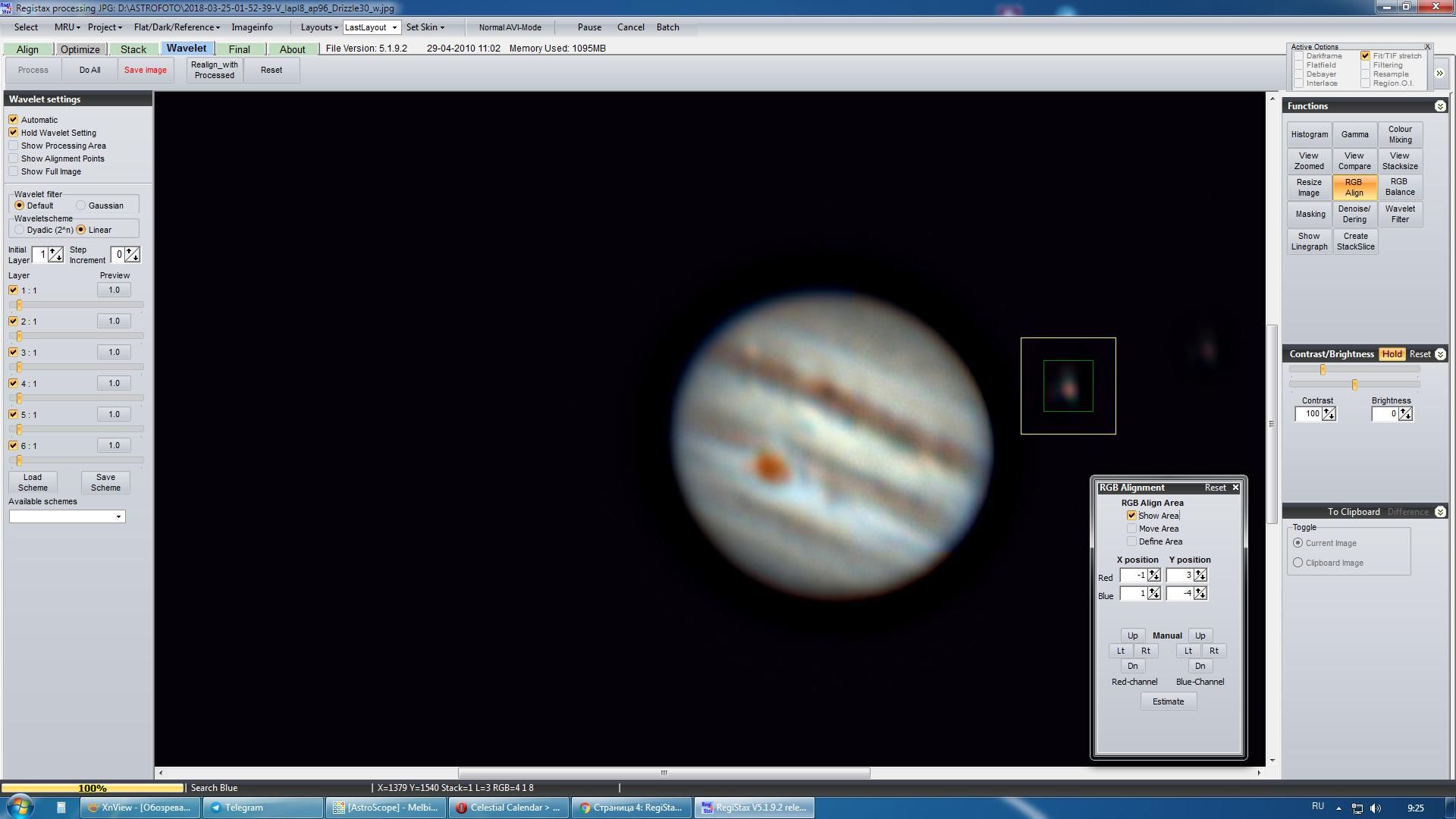The width and height of the screenshot is (1456, 819).
Task: Collapse the Contrast/Brightness panel chevron
Action: [x=1440, y=354]
